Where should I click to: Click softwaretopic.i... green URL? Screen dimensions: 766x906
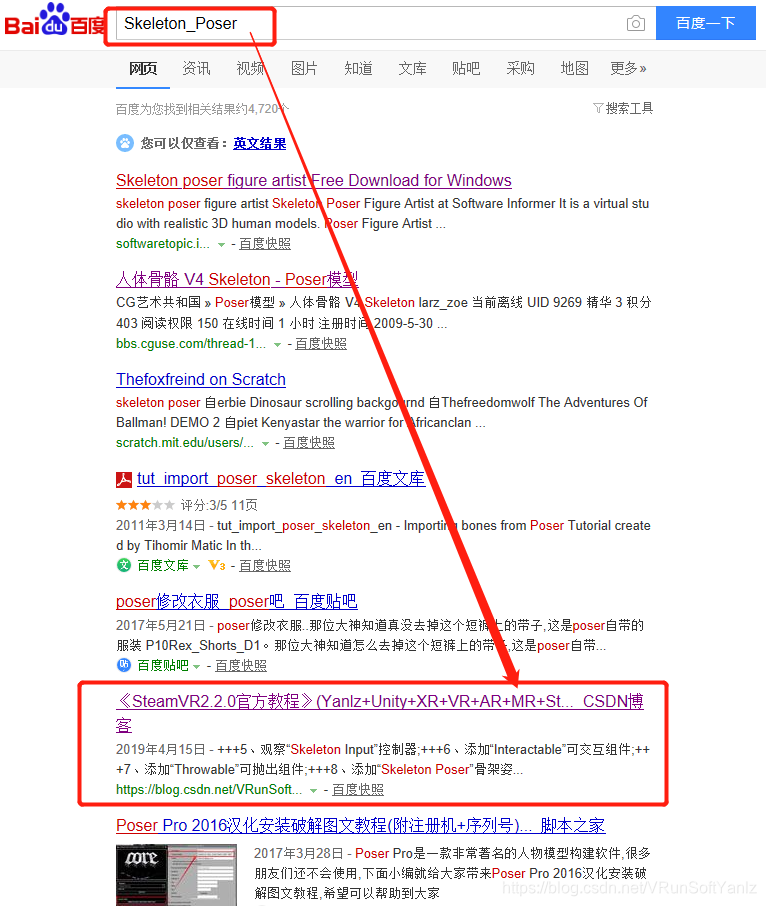pos(163,244)
